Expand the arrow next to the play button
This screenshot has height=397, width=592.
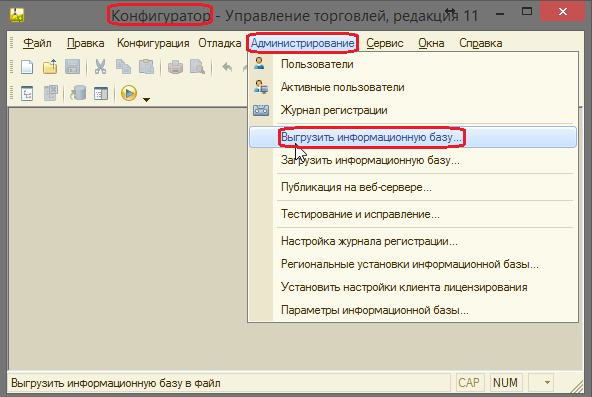[146, 99]
